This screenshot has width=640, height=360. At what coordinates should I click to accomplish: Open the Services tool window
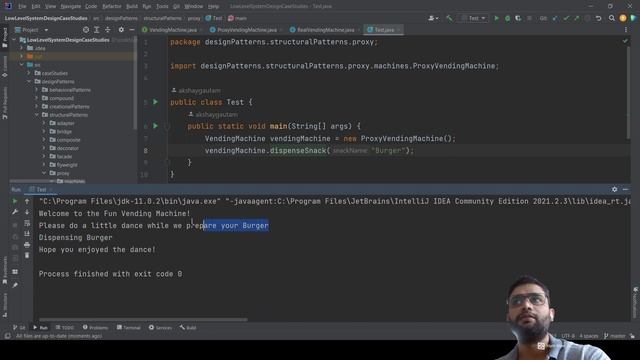point(160,327)
